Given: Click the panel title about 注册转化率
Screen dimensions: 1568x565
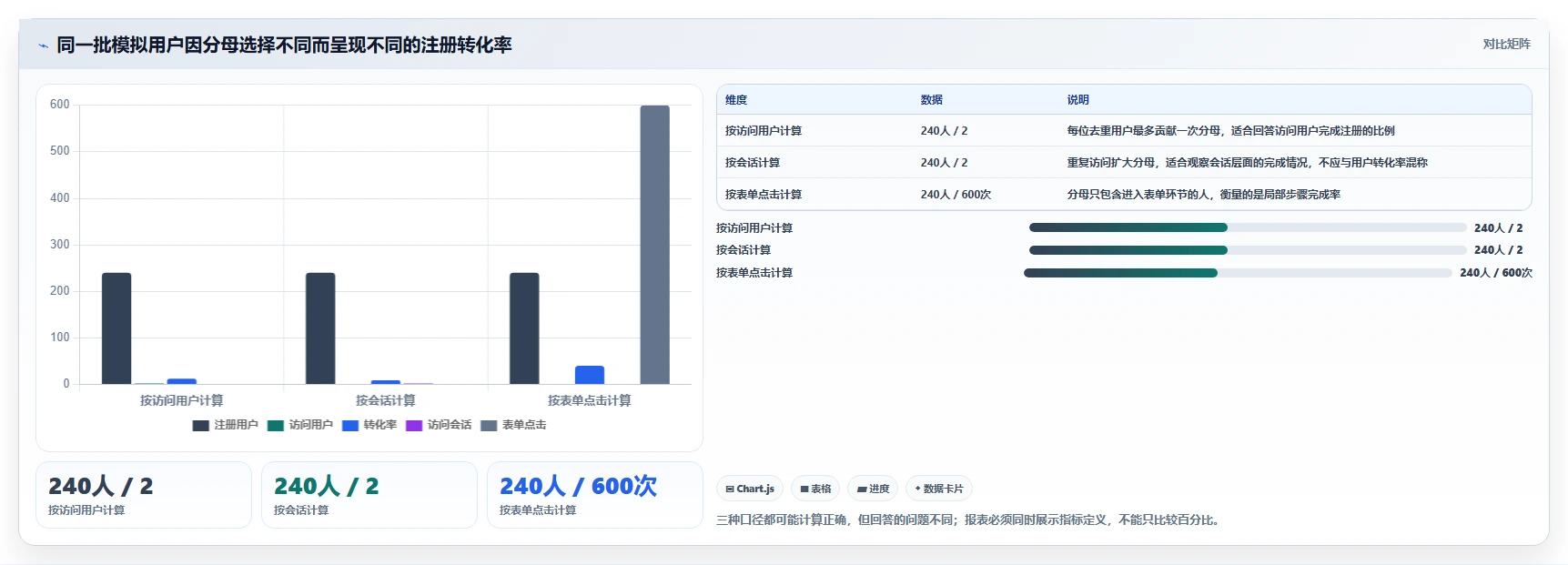Looking at the screenshot, I should [x=284, y=45].
